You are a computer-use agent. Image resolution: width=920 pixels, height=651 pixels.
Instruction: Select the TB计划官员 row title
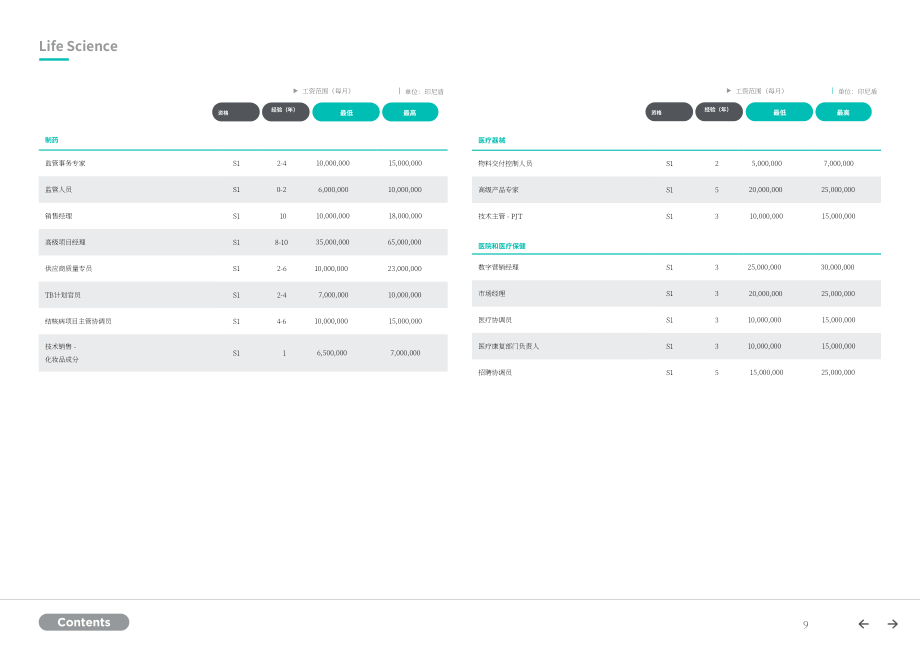point(63,295)
